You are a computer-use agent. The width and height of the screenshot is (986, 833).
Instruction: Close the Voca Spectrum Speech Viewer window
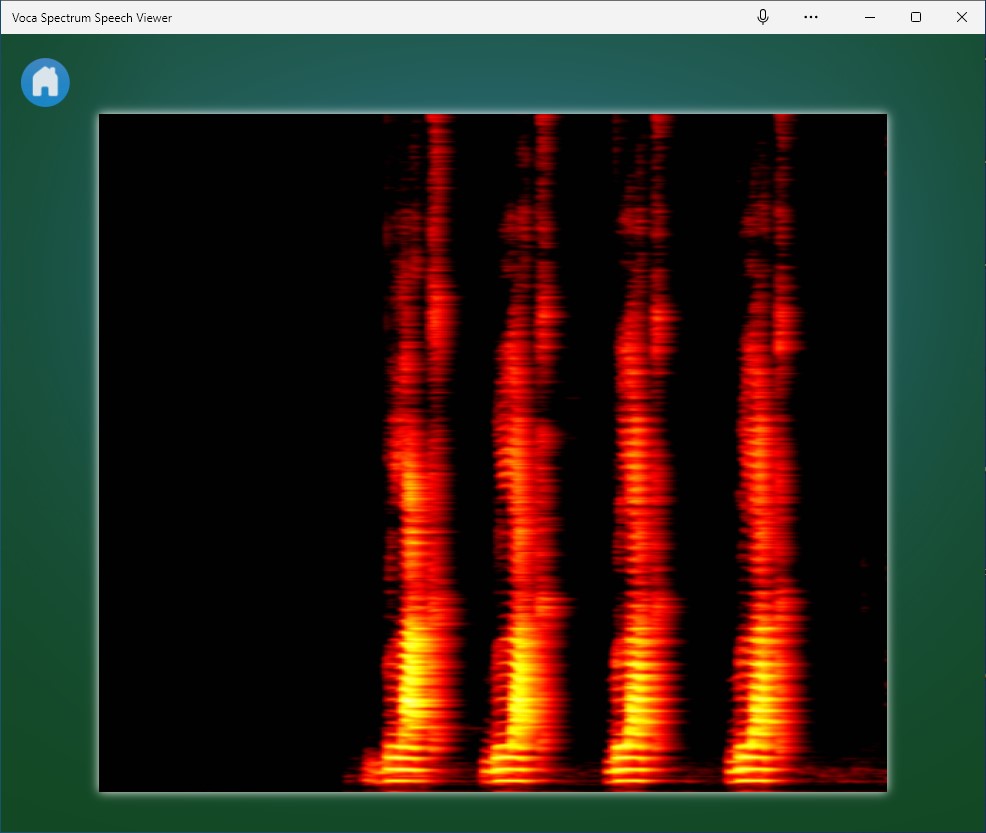coord(961,17)
